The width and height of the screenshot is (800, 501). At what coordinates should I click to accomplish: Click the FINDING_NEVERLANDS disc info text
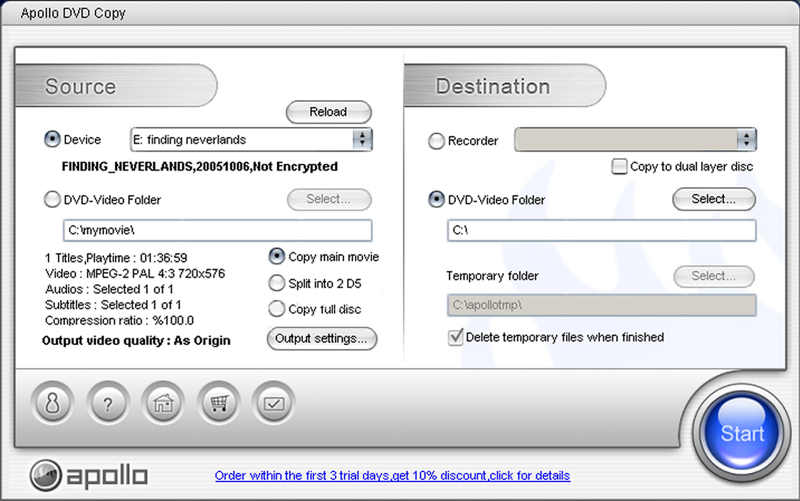(x=199, y=166)
